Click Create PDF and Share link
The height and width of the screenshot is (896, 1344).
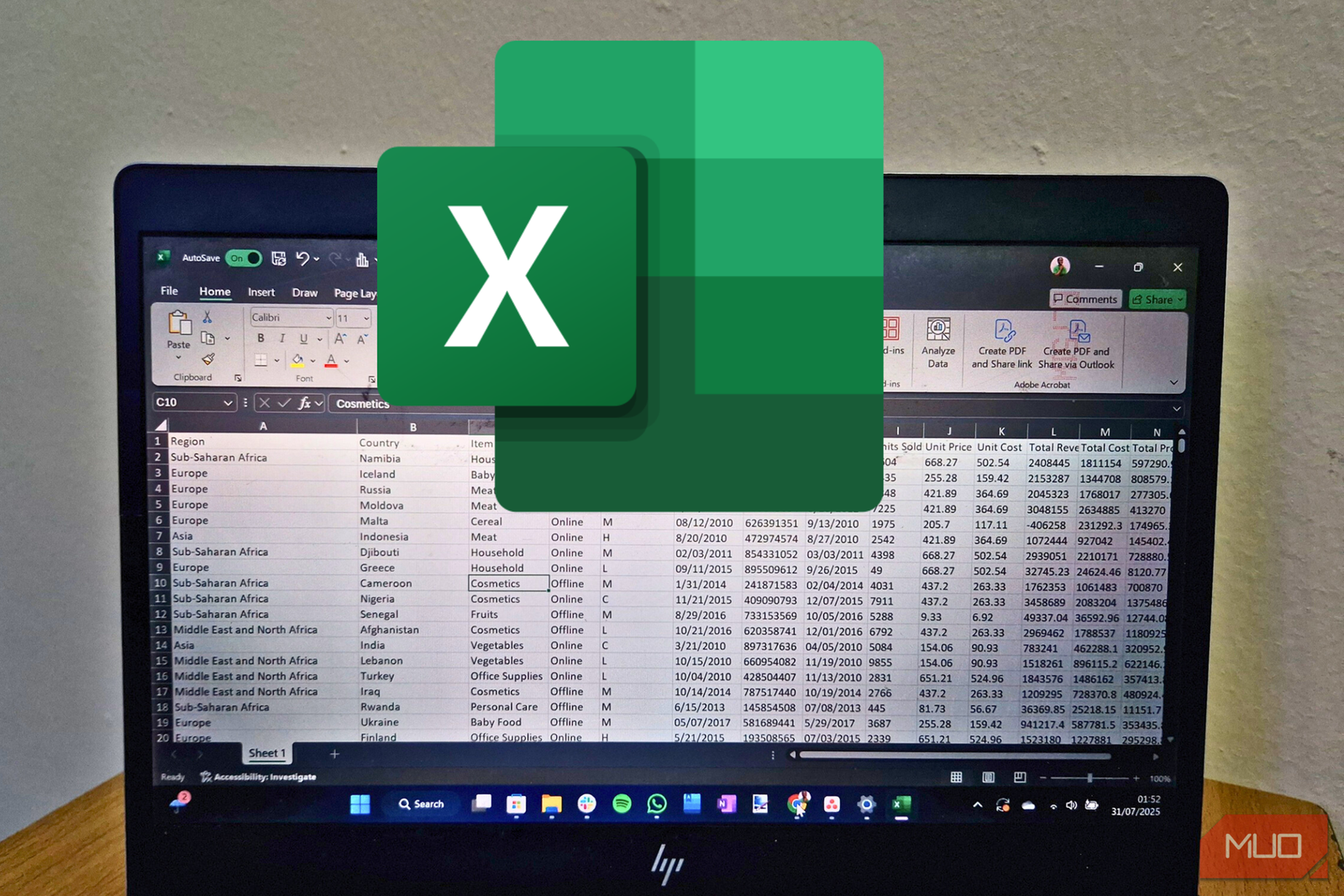(x=1002, y=344)
